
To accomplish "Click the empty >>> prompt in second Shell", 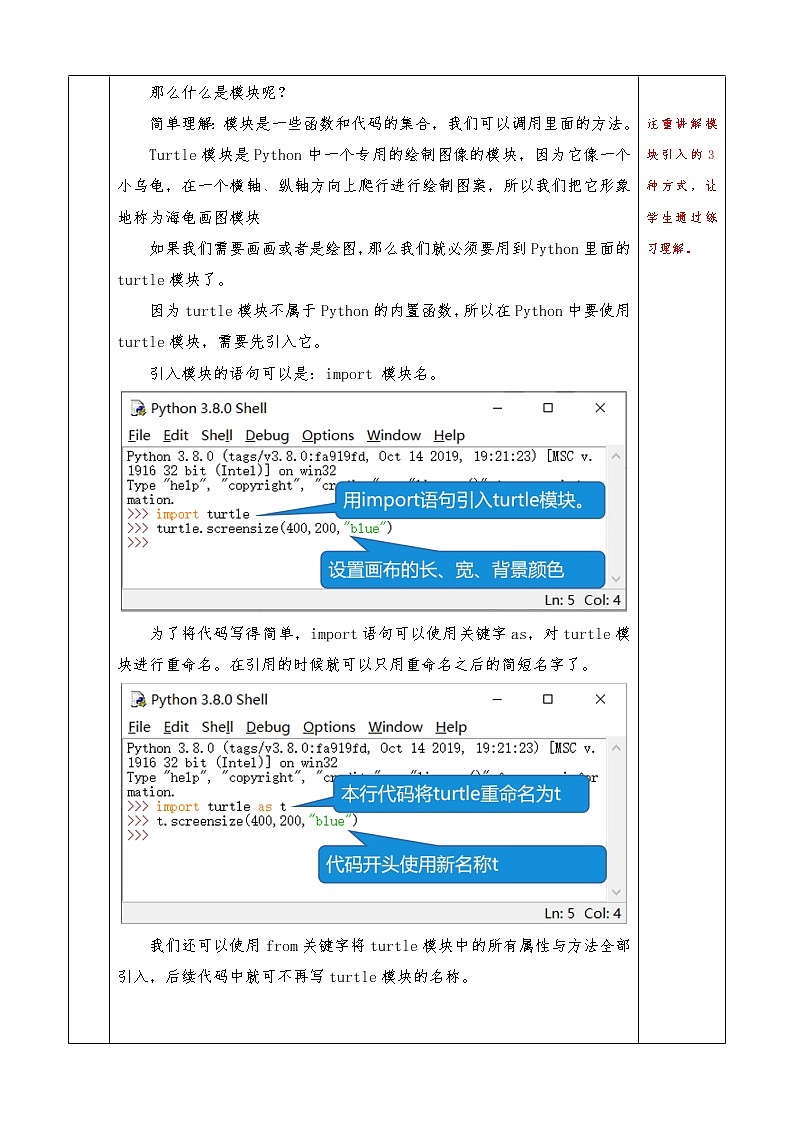I will click(137, 835).
